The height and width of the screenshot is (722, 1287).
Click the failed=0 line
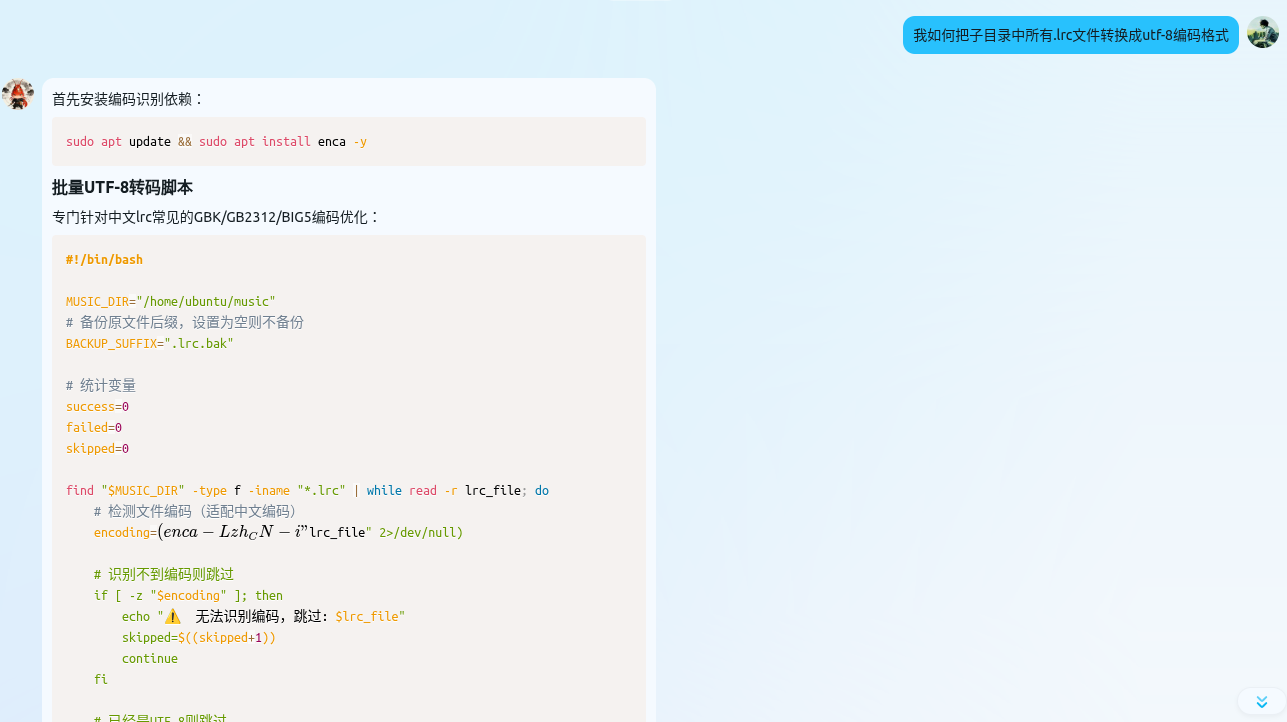point(94,428)
